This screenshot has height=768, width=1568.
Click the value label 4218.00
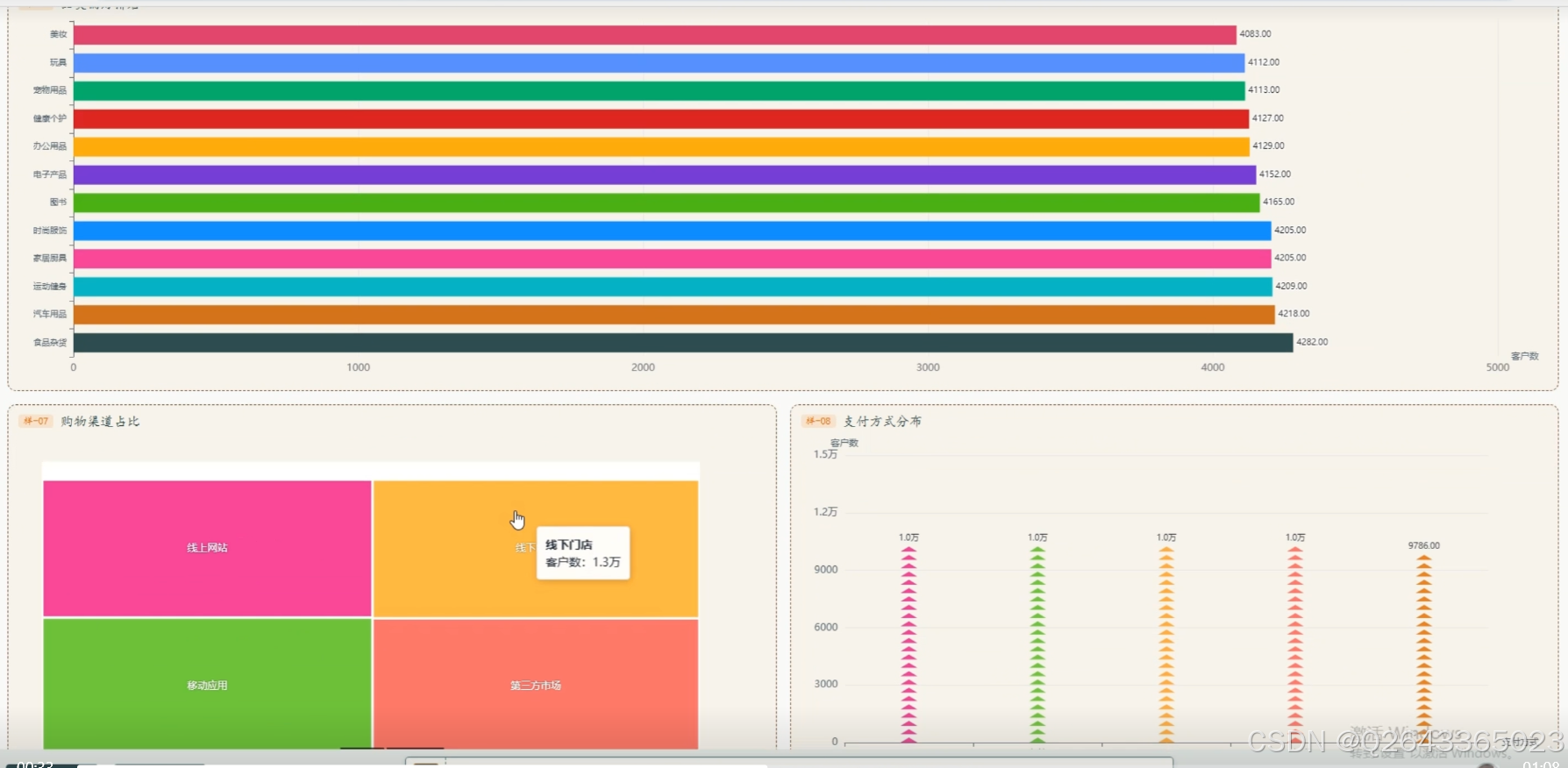tap(1294, 314)
